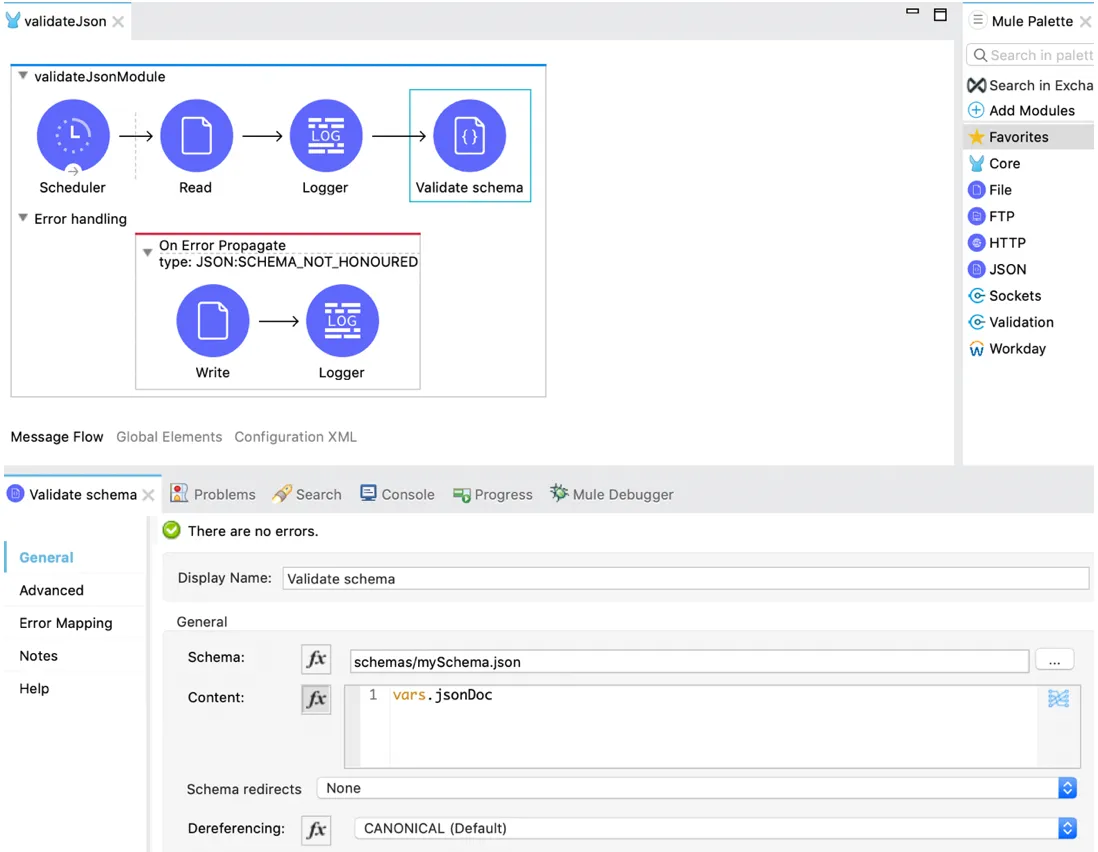Select the Notes section

39,656
